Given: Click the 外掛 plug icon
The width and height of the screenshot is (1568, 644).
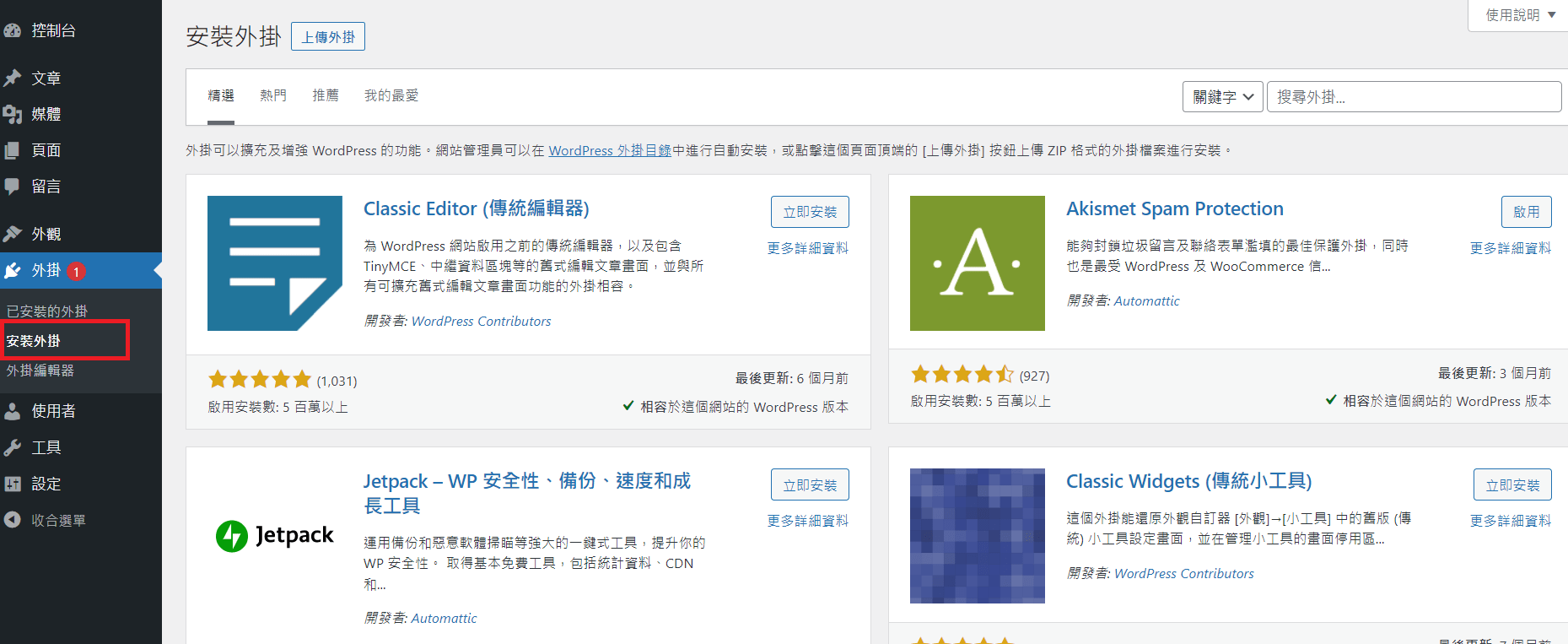Looking at the screenshot, I should point(13,271).
